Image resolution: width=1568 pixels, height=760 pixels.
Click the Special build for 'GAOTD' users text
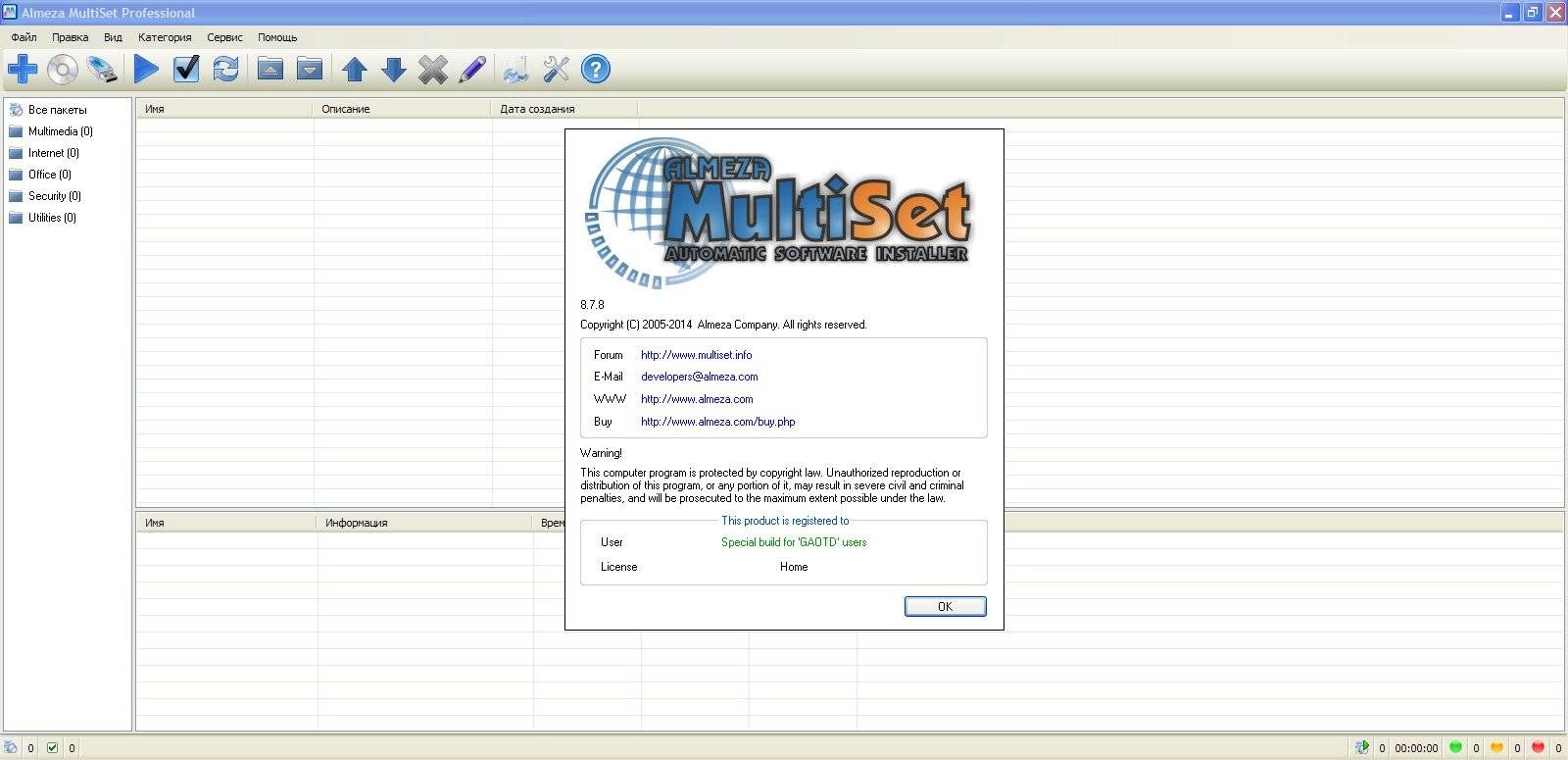click(x=794, y=542)
